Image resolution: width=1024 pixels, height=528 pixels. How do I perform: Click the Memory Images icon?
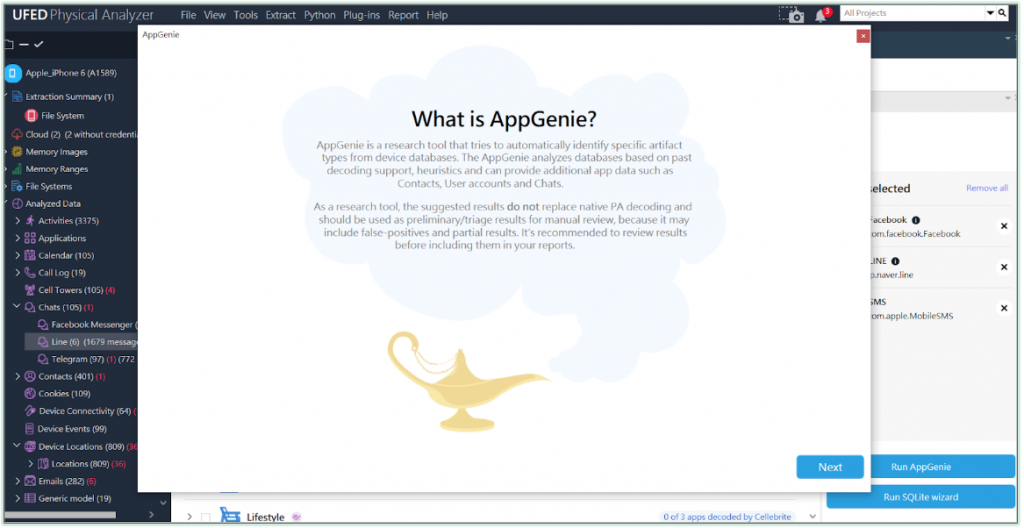click(x=18, y=152)
